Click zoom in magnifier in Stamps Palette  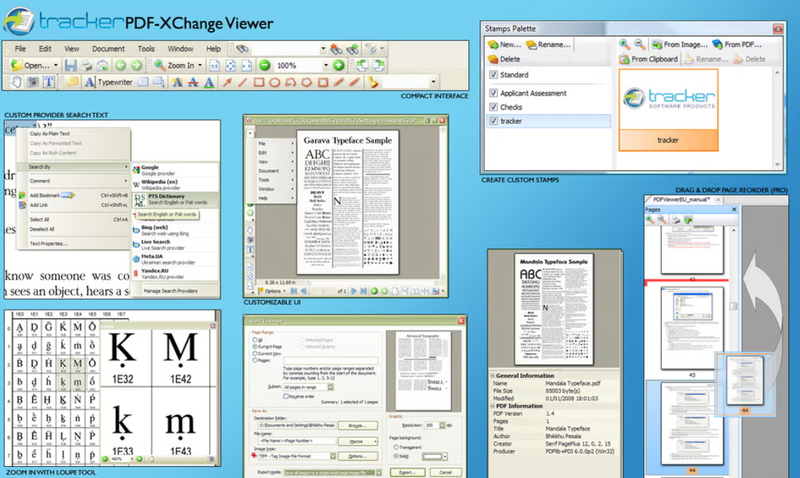point(624,44)
